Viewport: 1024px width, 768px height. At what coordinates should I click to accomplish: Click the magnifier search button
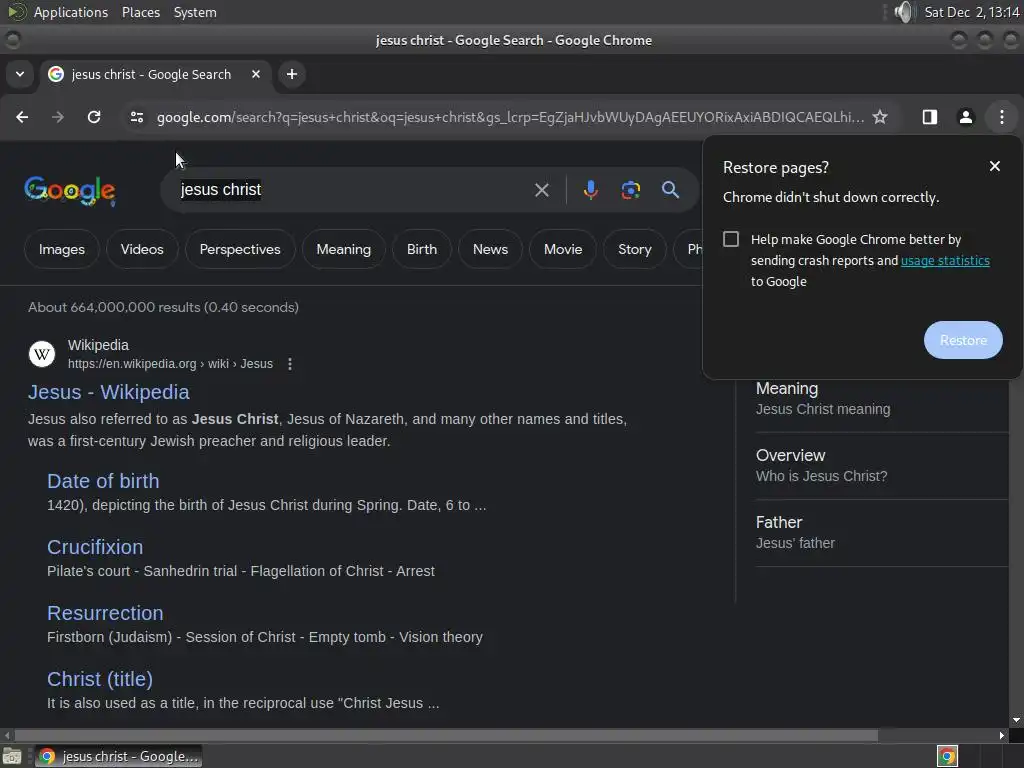point(670,190)
